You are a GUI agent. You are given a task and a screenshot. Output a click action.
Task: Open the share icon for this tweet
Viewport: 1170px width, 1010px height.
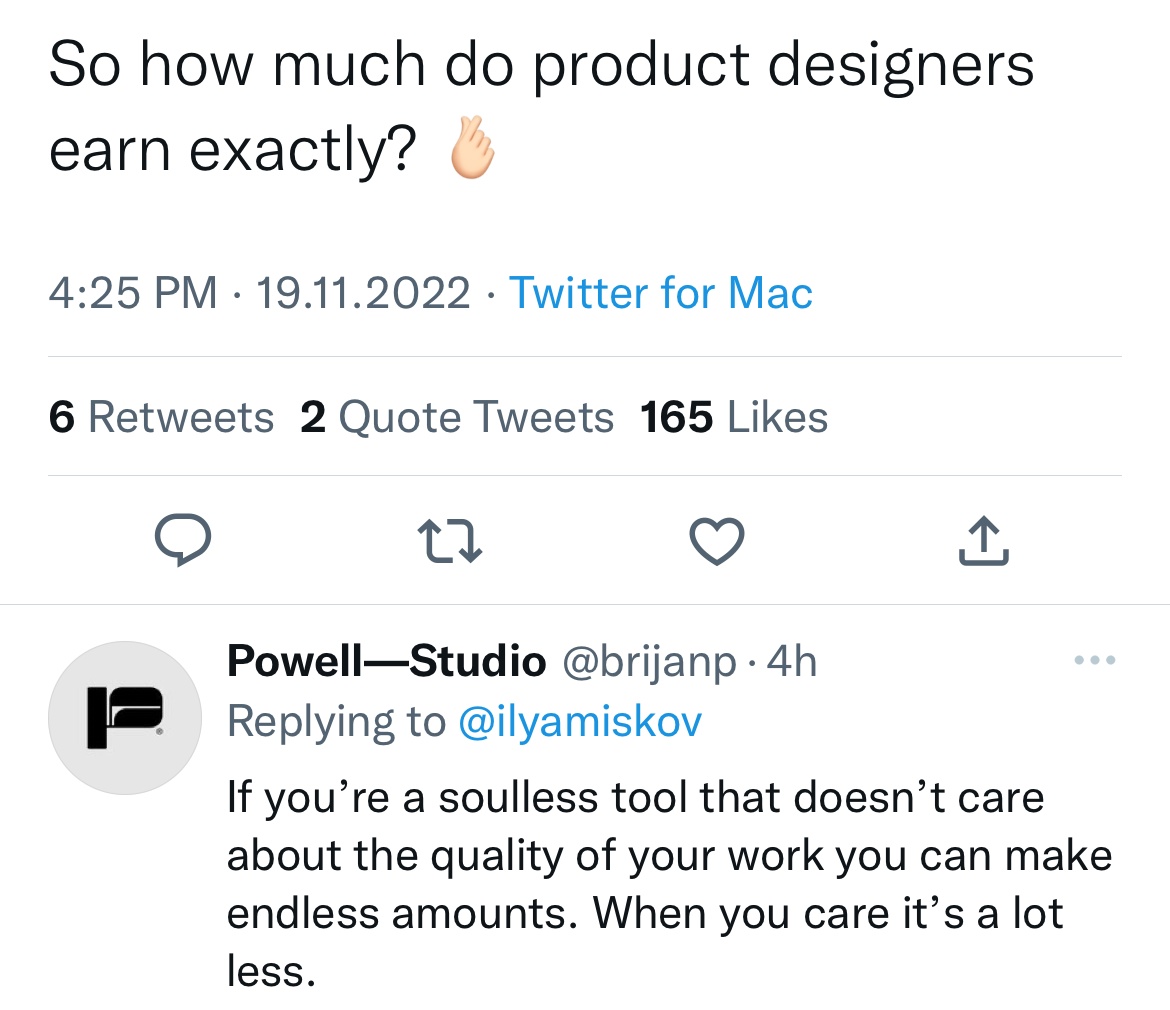[983, 540]
